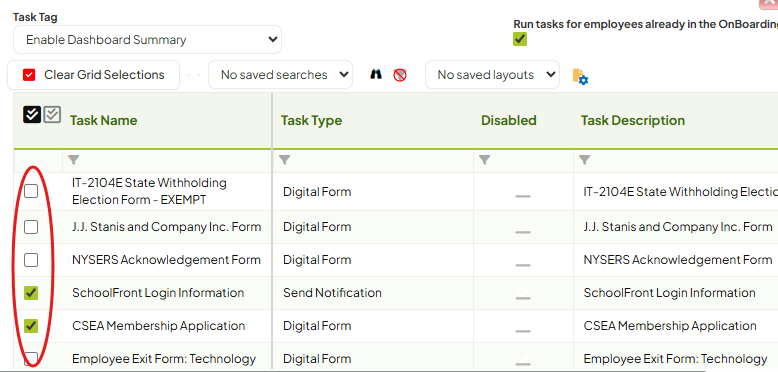Click the Disabled indicator in the IT-2104E row
This screenshot has width=778, height=372.
523,196
